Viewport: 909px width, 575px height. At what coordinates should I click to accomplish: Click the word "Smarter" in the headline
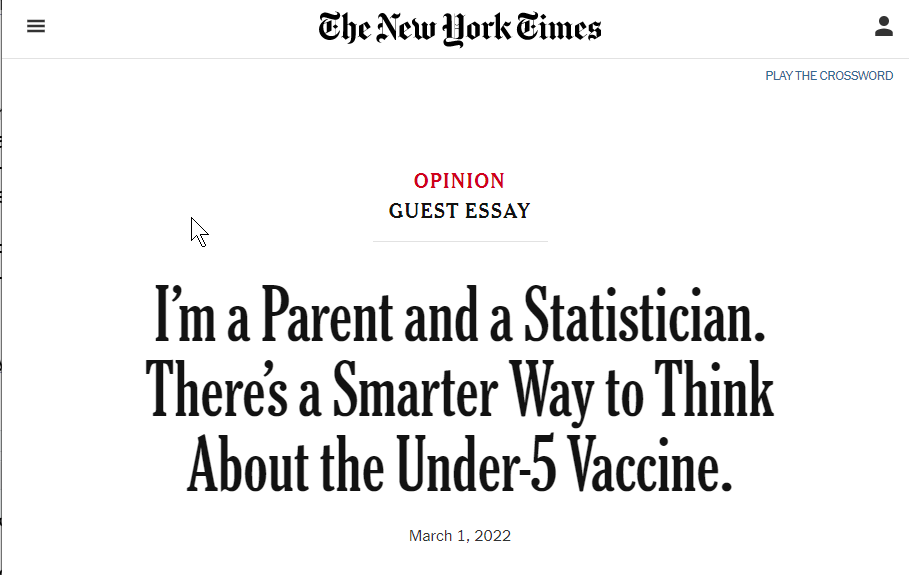pos(415,388)
